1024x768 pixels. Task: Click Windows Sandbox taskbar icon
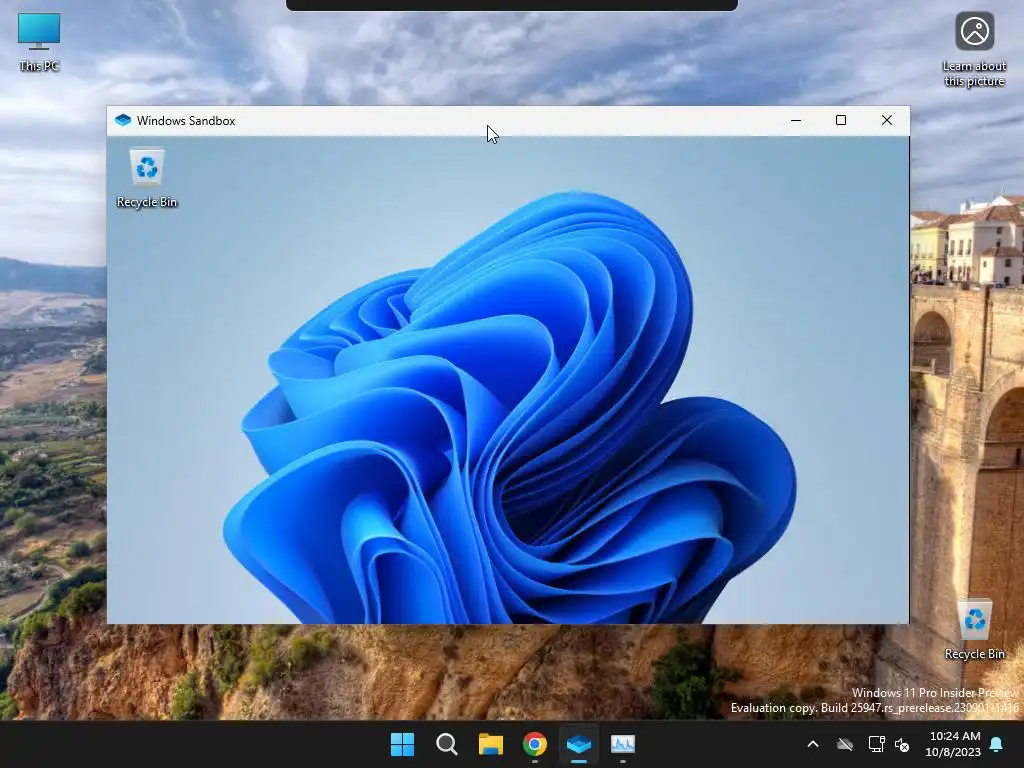click(x=579, y=744)
